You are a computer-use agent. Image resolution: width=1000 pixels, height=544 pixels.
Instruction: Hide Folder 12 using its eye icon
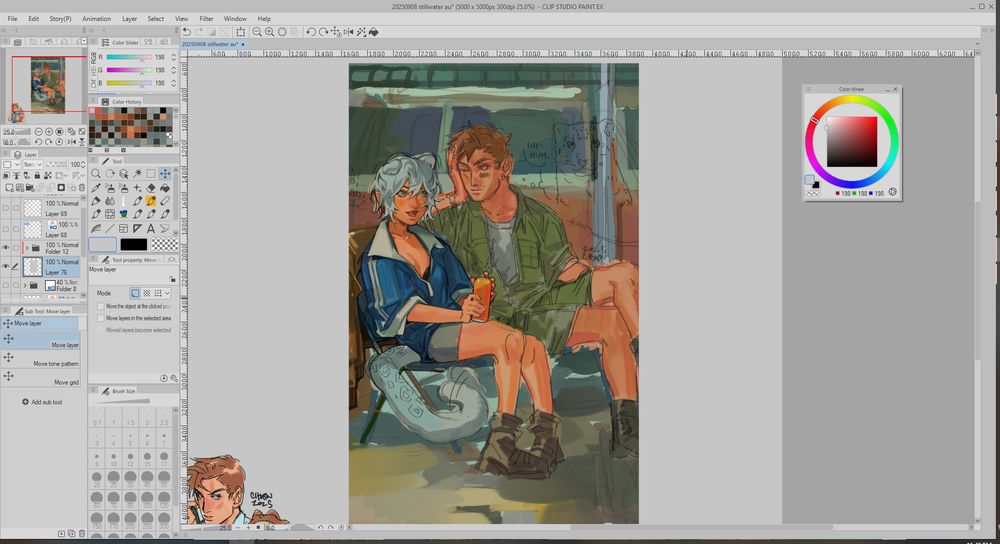tap(6, 248)
